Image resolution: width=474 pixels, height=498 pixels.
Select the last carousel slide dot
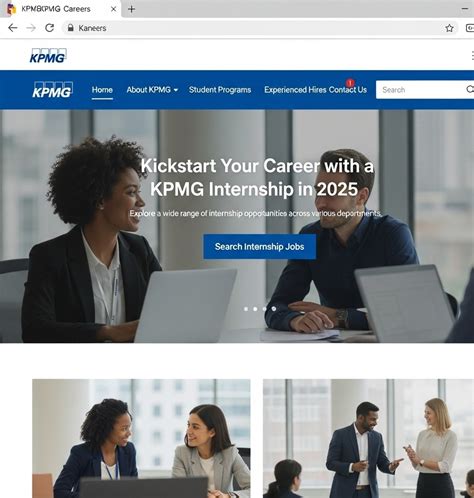[x=274, y=309]
